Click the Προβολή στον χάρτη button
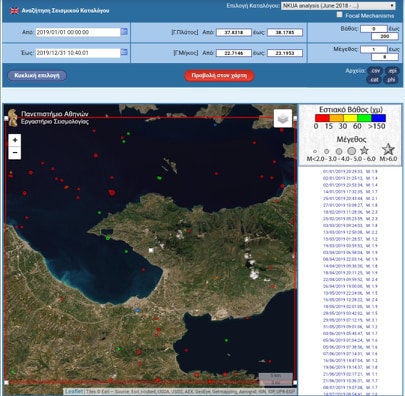Image resolution: width=405 pixels, height=396 pixels. pyautogui.click(x=219, y=76)
